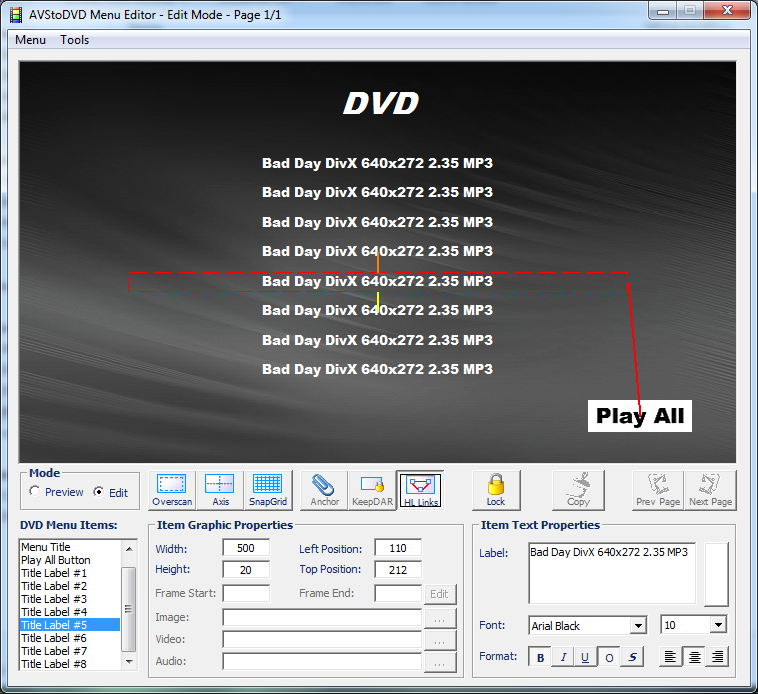Viewport: 758px width, 694px height.
Task: Open the Menu menu
Action: click(30, 40)
